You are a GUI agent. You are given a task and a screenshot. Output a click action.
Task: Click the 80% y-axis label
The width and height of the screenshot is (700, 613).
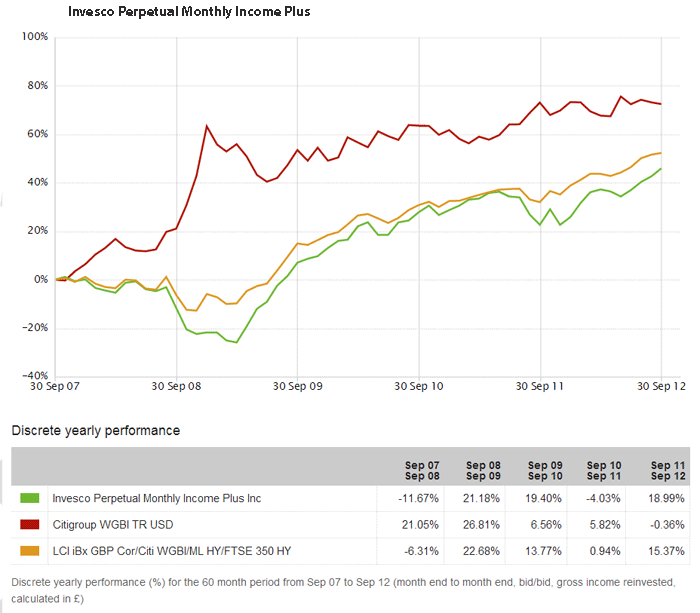coord(38,85)
